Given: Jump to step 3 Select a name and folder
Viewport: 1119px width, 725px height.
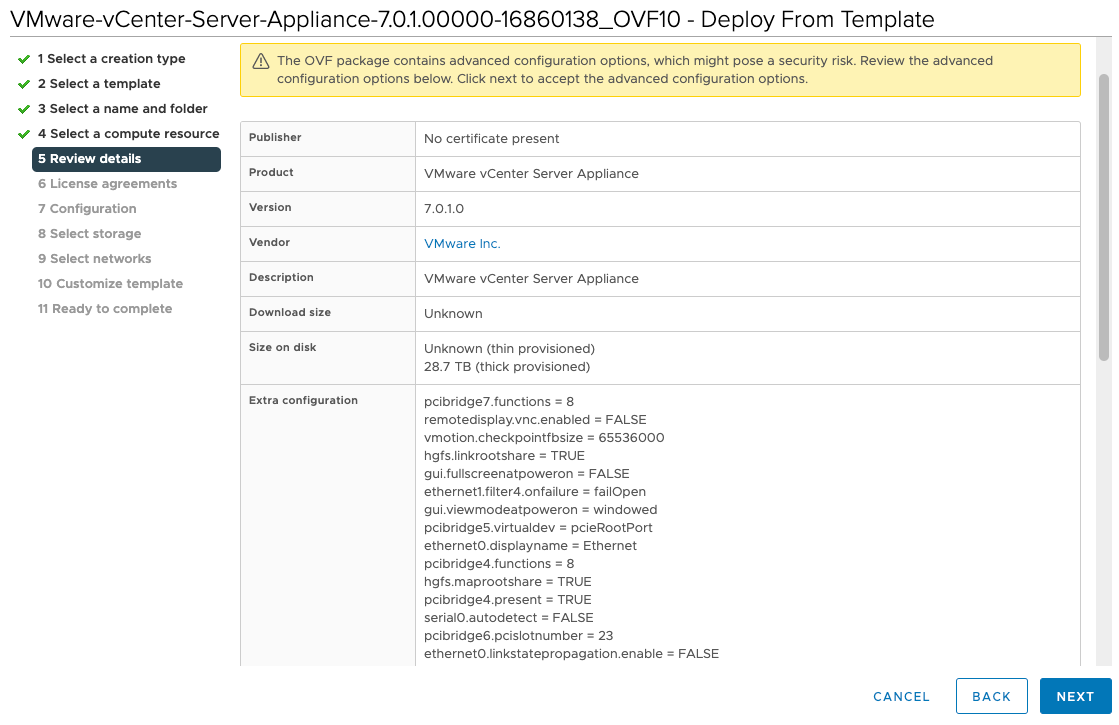Looking at the screenshot, I should point(122,109).
